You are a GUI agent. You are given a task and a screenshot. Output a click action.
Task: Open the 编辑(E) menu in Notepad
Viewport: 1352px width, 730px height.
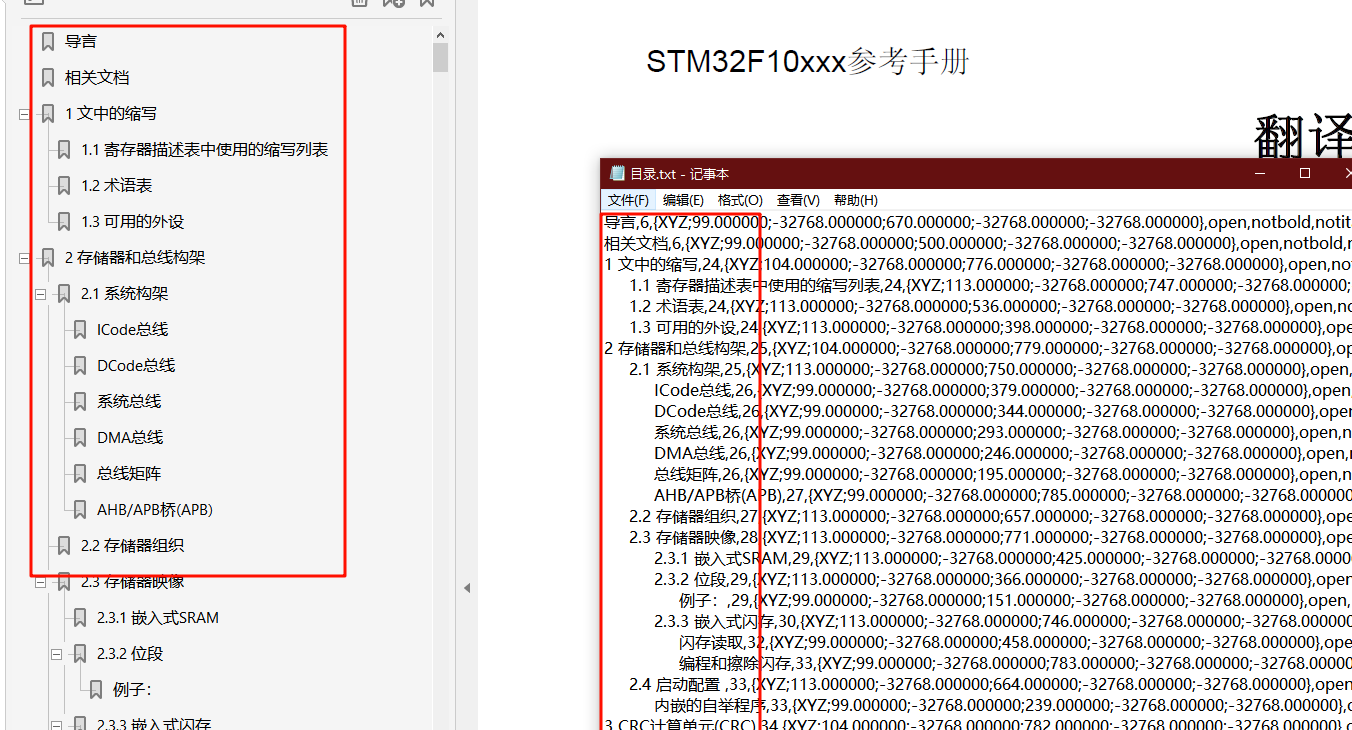tap(683, 200)
